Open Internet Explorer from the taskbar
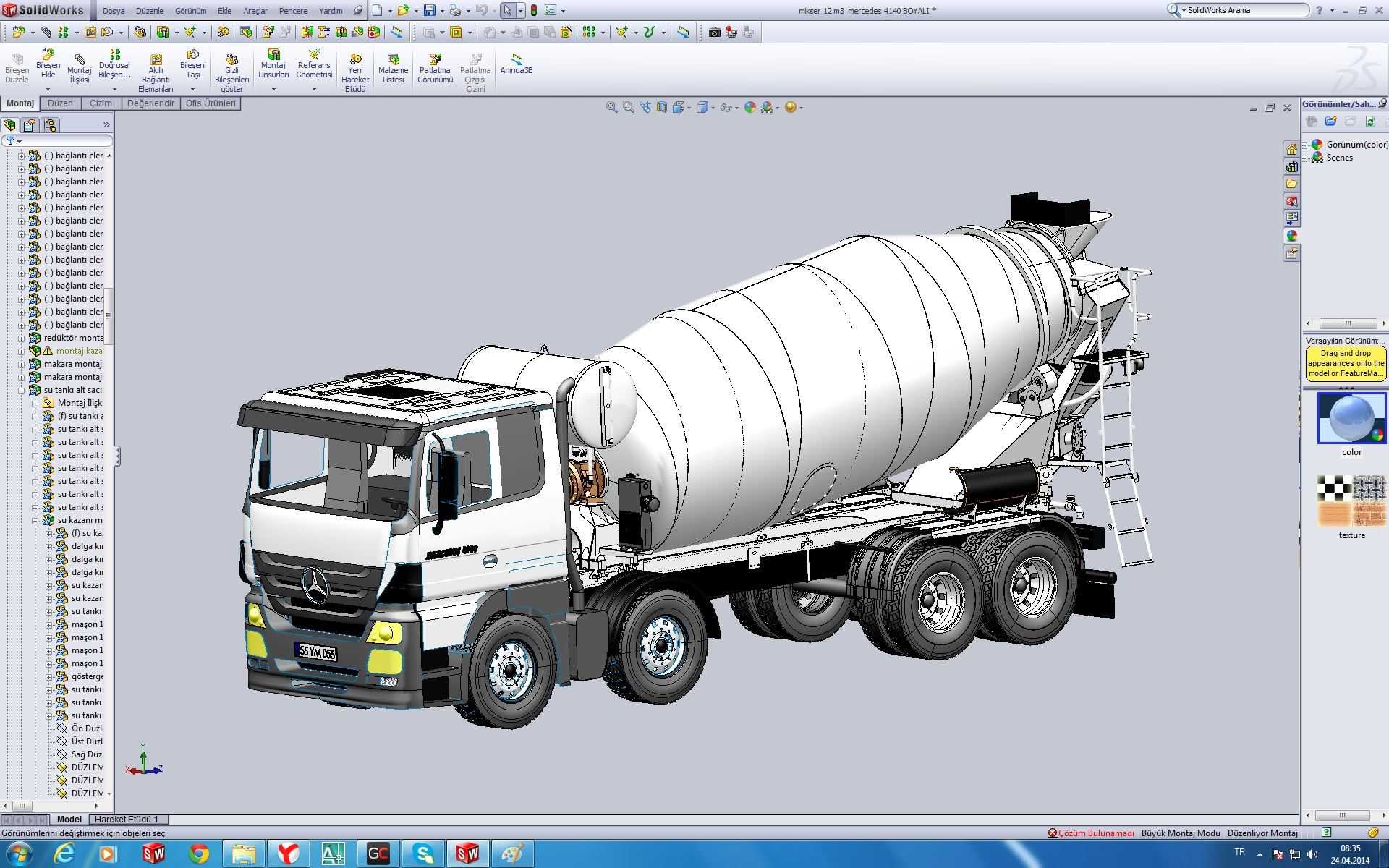Viewport: 1389px width, 868px height. click(x=64, y=854)
